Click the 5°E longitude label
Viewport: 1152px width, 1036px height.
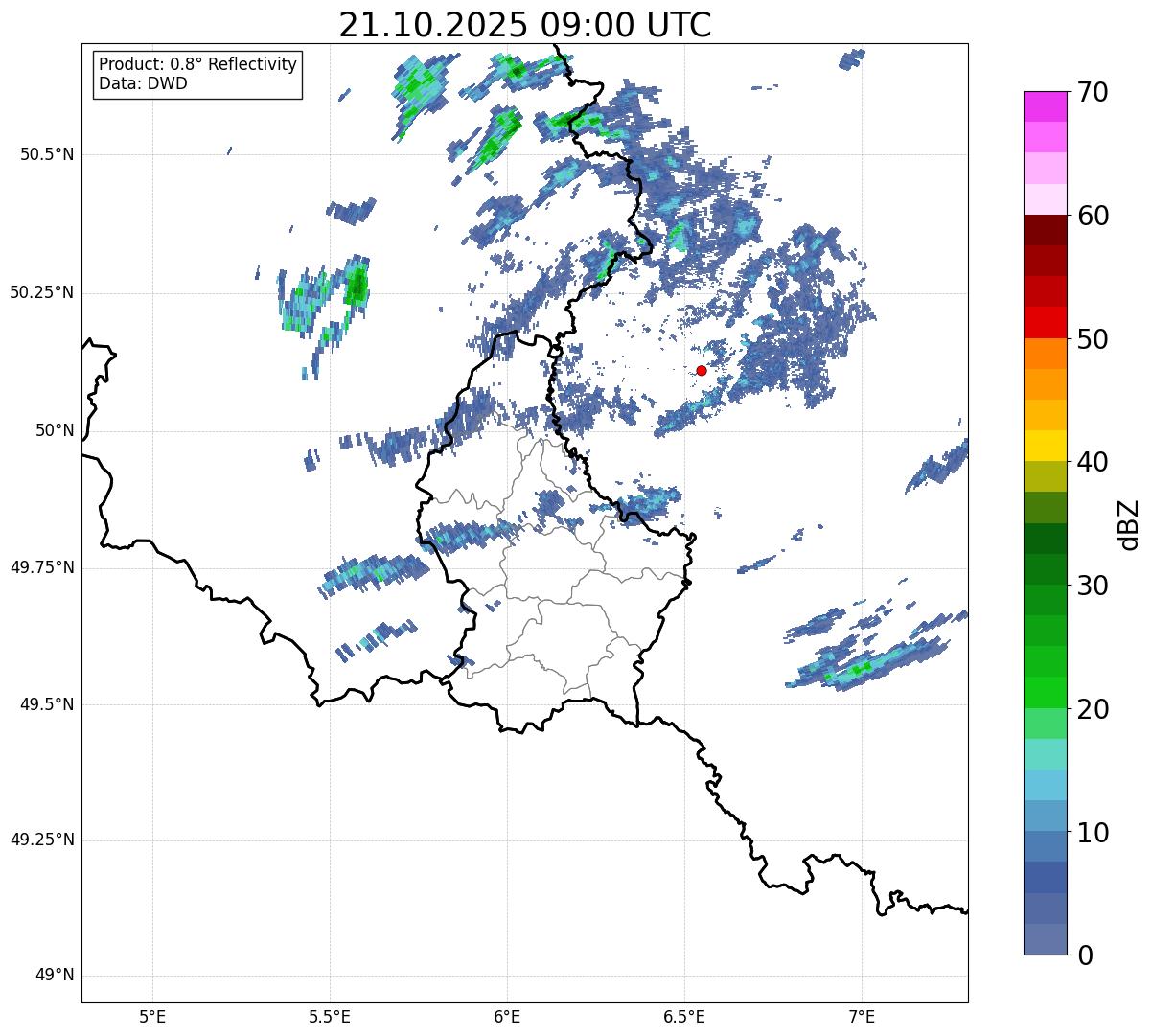point(152,1017)
